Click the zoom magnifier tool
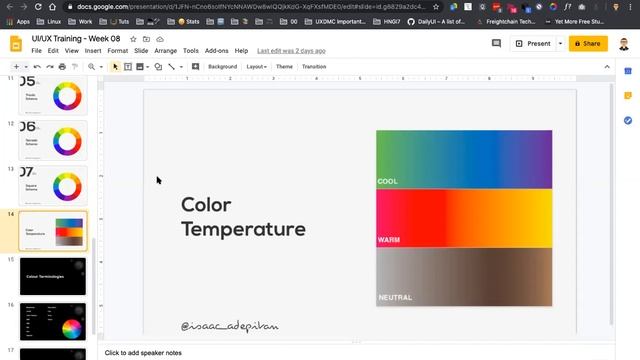 91,67
